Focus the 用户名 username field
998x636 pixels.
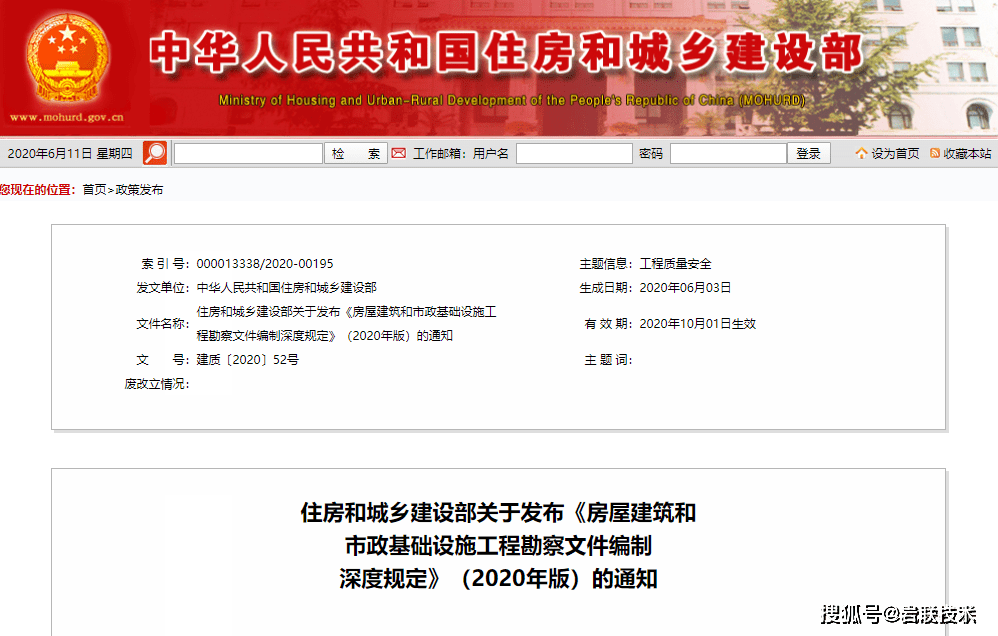coord(574,153)
